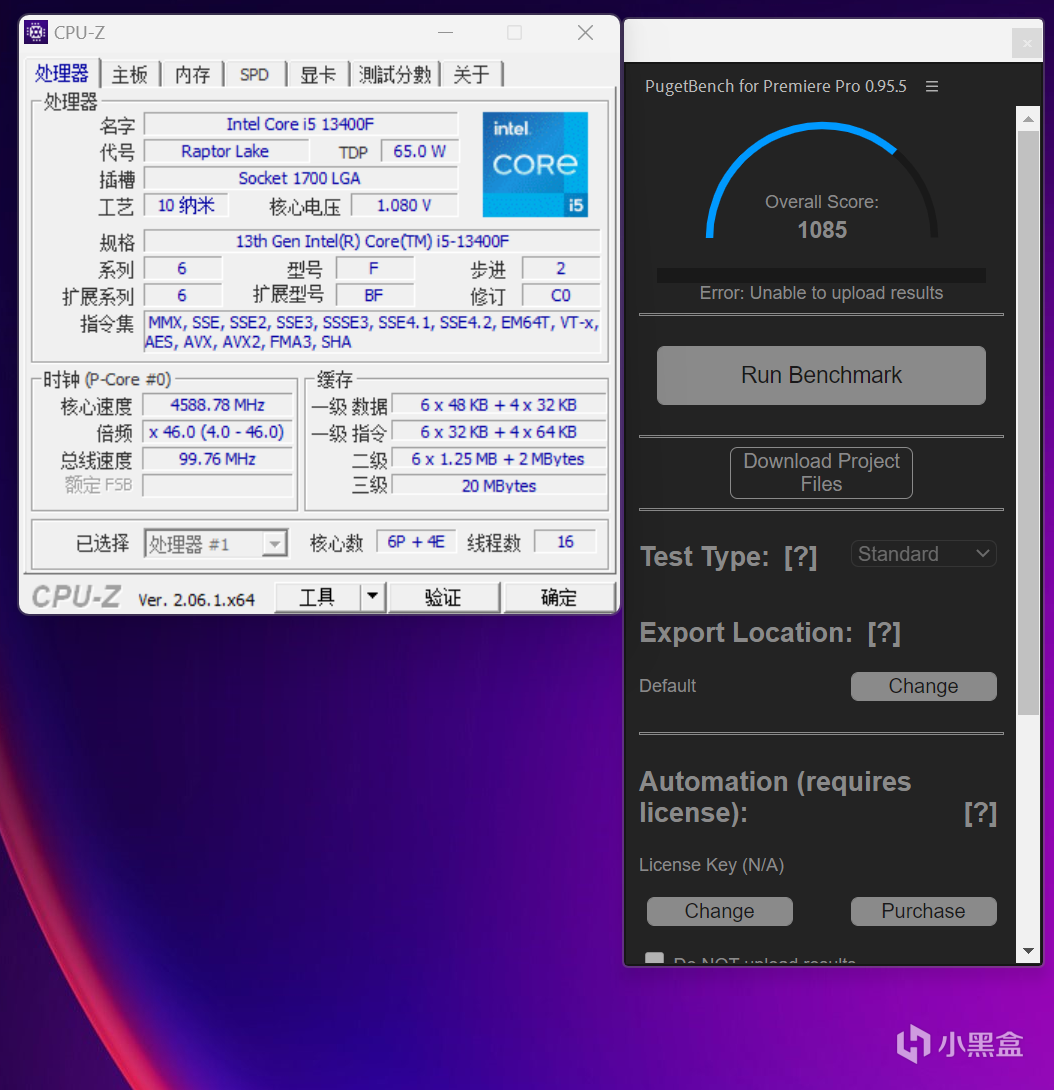1054x1090 pixels.
Task: Click the 65.0 W TDP value
Action: [419, 152]
